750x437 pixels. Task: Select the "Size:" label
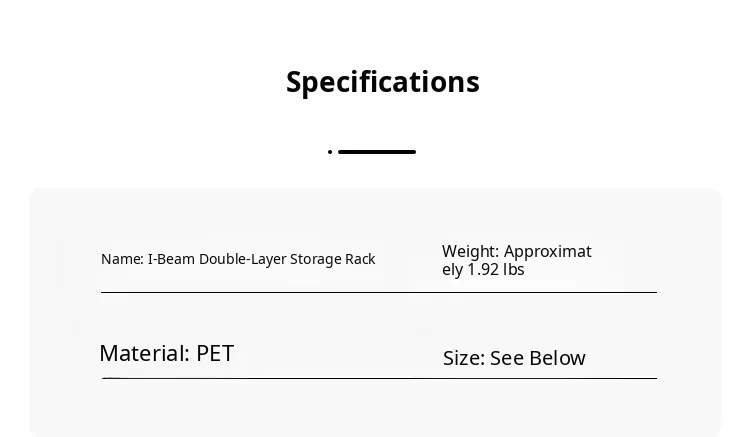(x=463, y=358)
